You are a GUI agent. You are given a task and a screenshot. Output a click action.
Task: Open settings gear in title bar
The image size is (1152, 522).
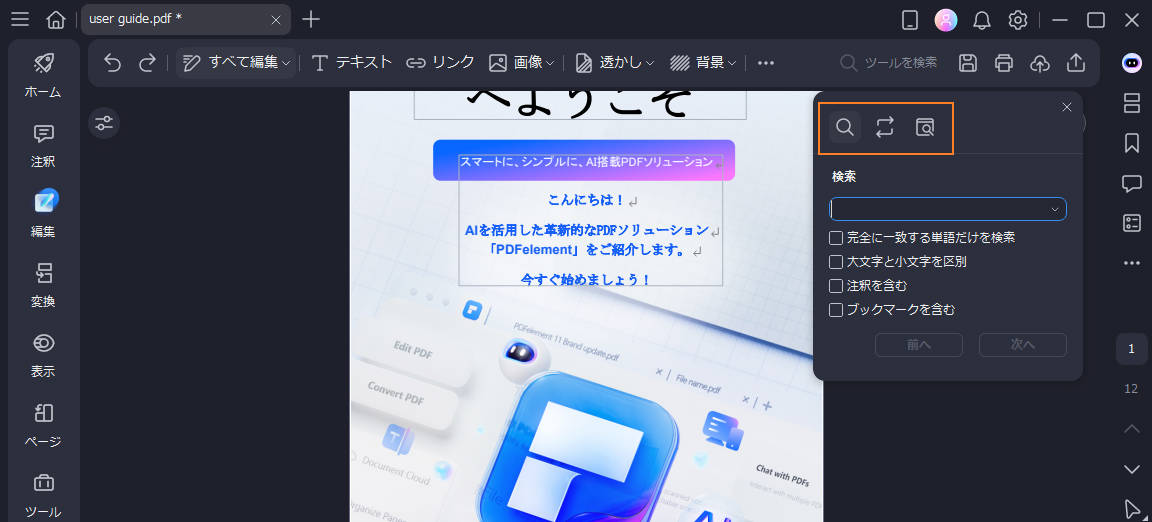pyautogui.click(x=1018, y=21)
